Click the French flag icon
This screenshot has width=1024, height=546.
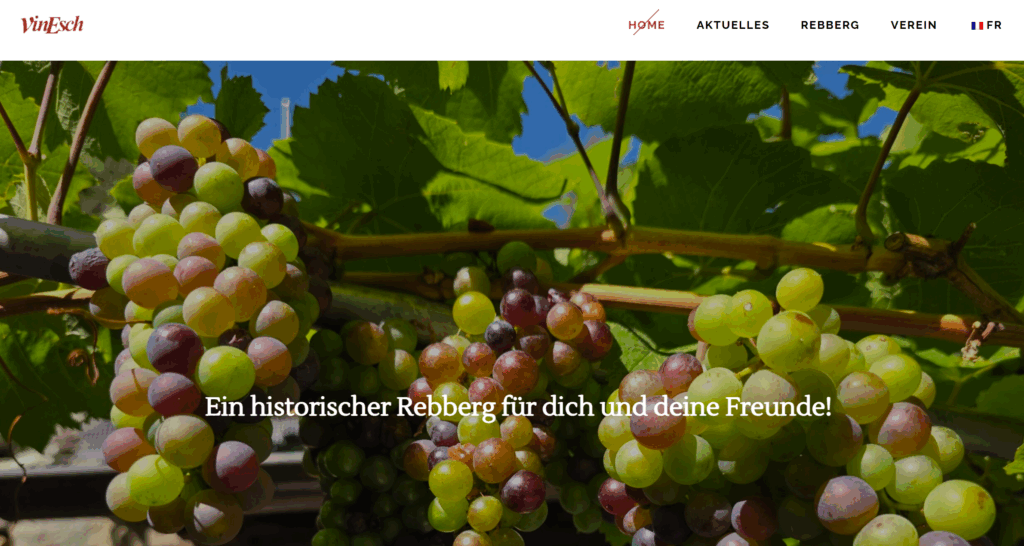(977, 25)
